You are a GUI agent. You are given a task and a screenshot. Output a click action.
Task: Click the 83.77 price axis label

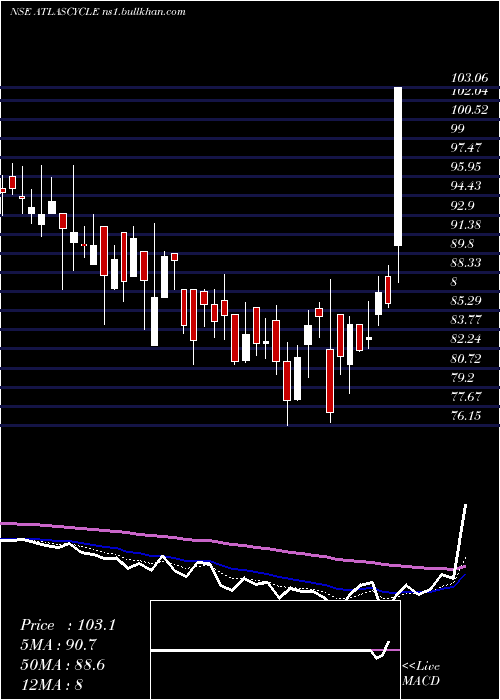467,320
